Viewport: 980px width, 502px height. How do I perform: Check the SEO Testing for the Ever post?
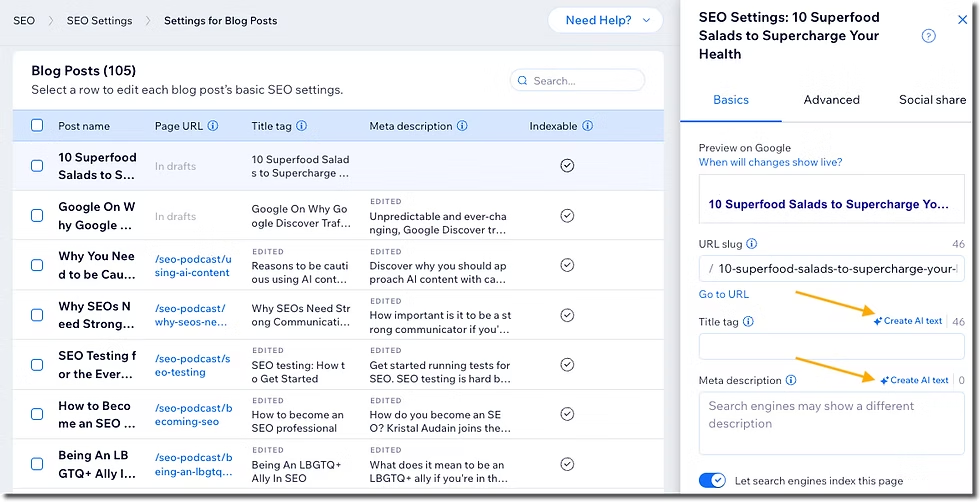click(x=37, y=364)
